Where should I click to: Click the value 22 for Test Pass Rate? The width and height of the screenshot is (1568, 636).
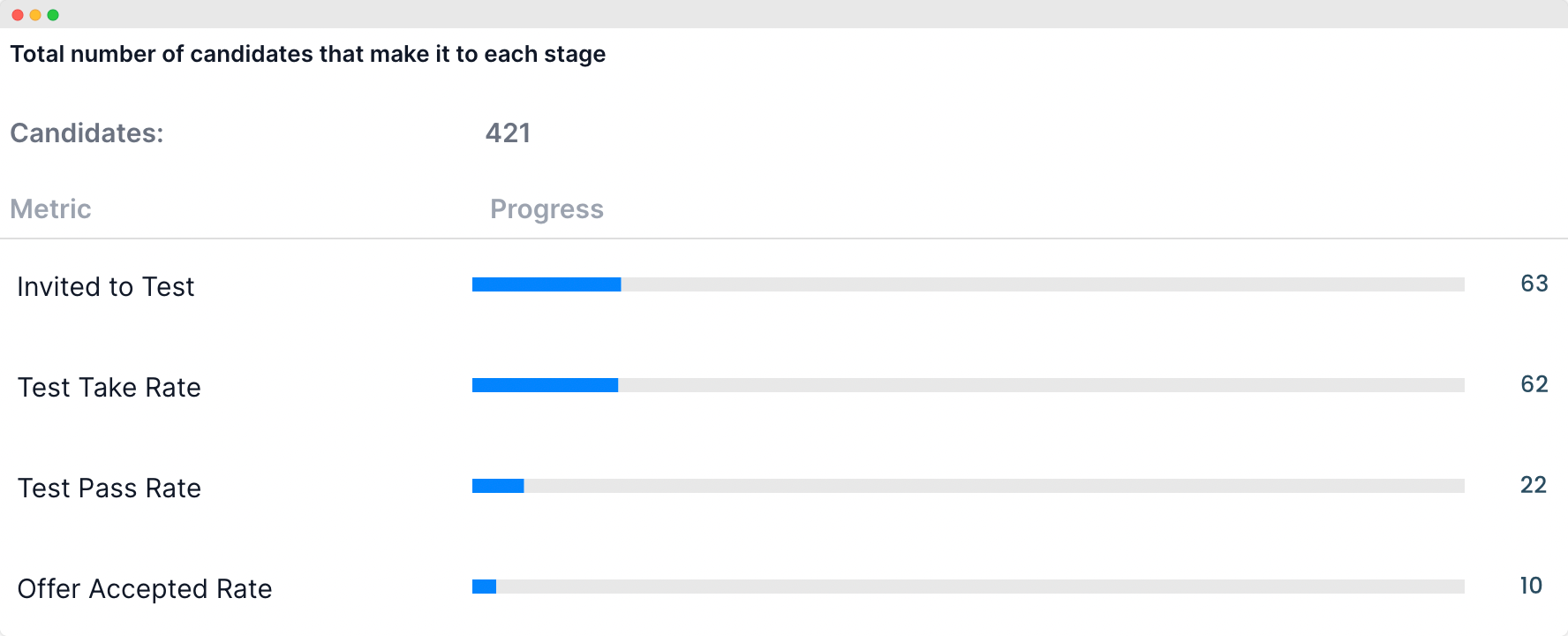1534,485
